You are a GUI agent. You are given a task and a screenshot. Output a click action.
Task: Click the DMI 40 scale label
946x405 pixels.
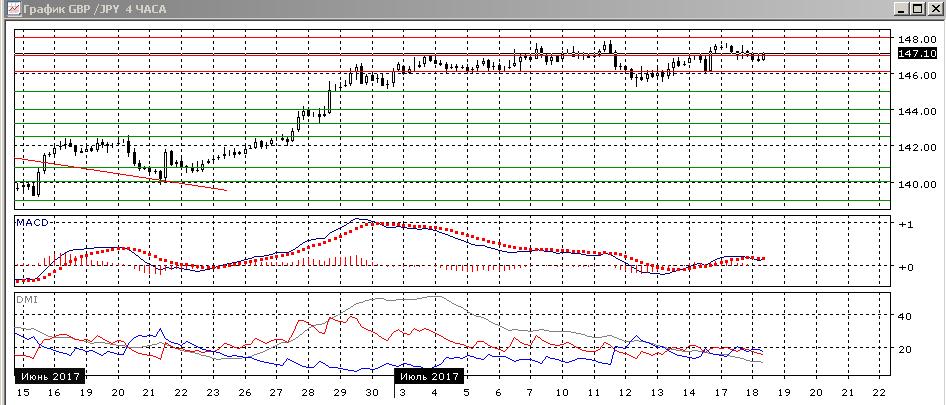905,316
